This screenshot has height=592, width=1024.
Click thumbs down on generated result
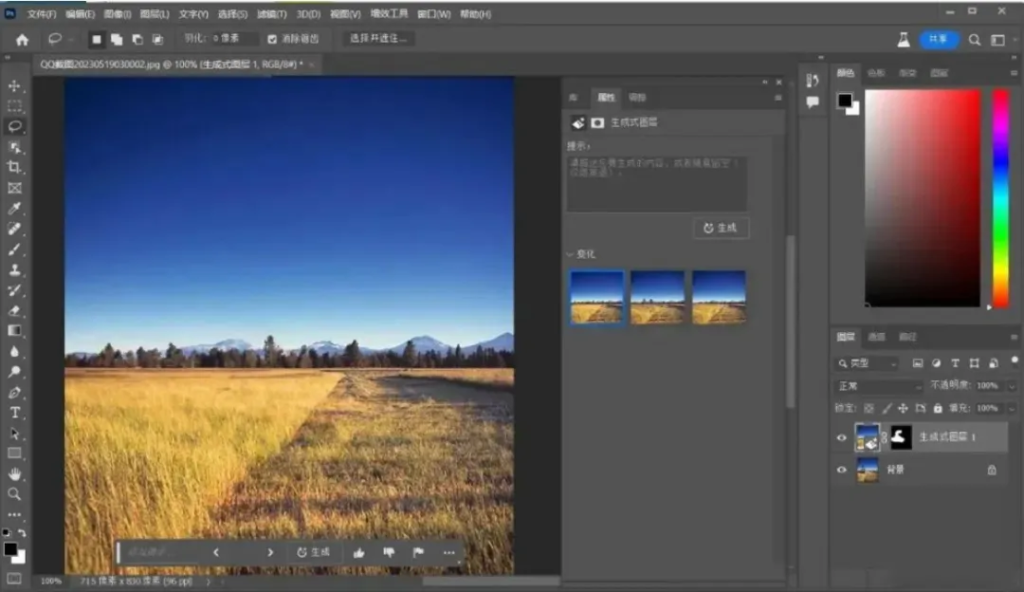coord(389,553)
